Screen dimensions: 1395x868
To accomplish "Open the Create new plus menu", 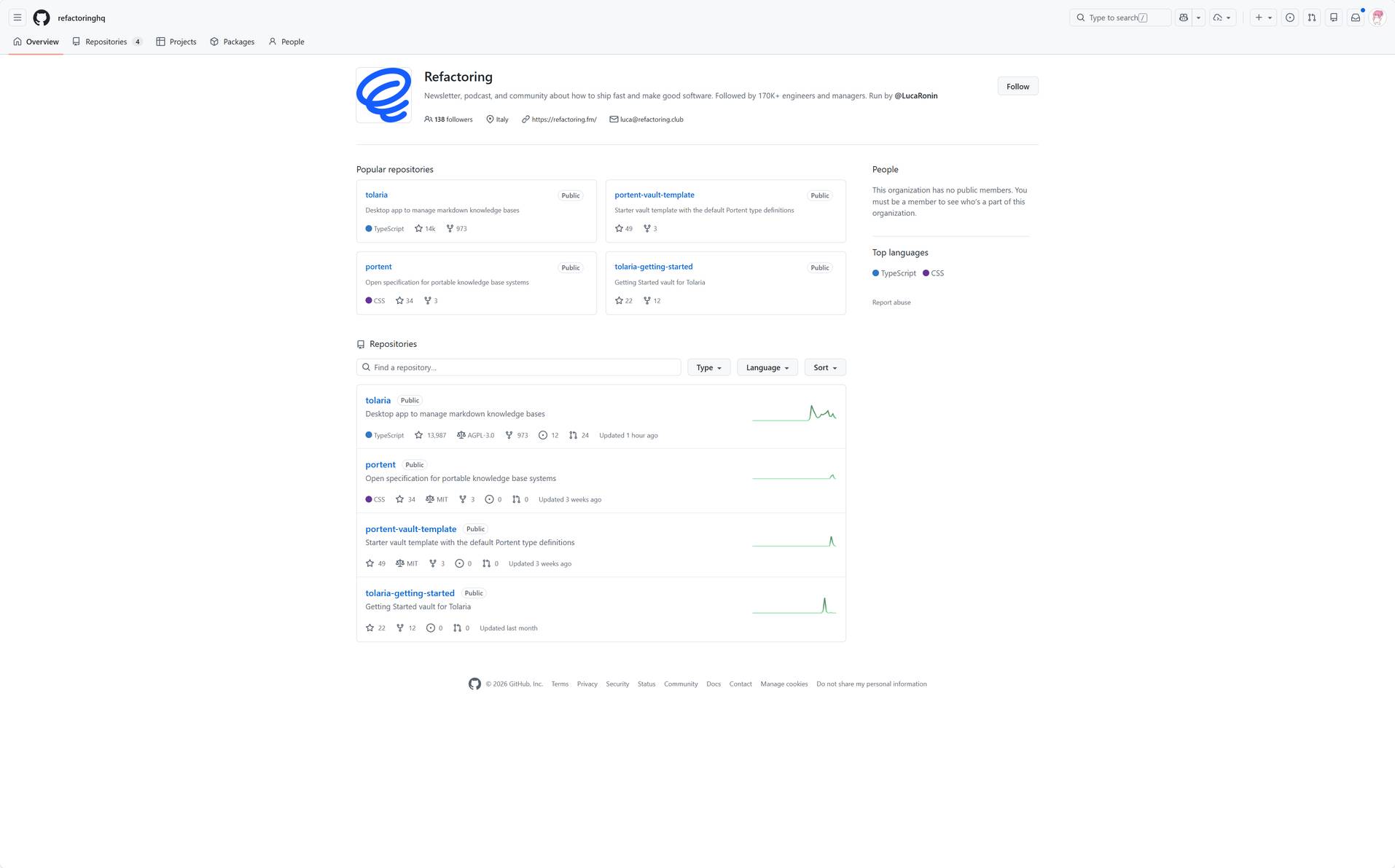I will pyautogui.click(x=1263, y=17).
